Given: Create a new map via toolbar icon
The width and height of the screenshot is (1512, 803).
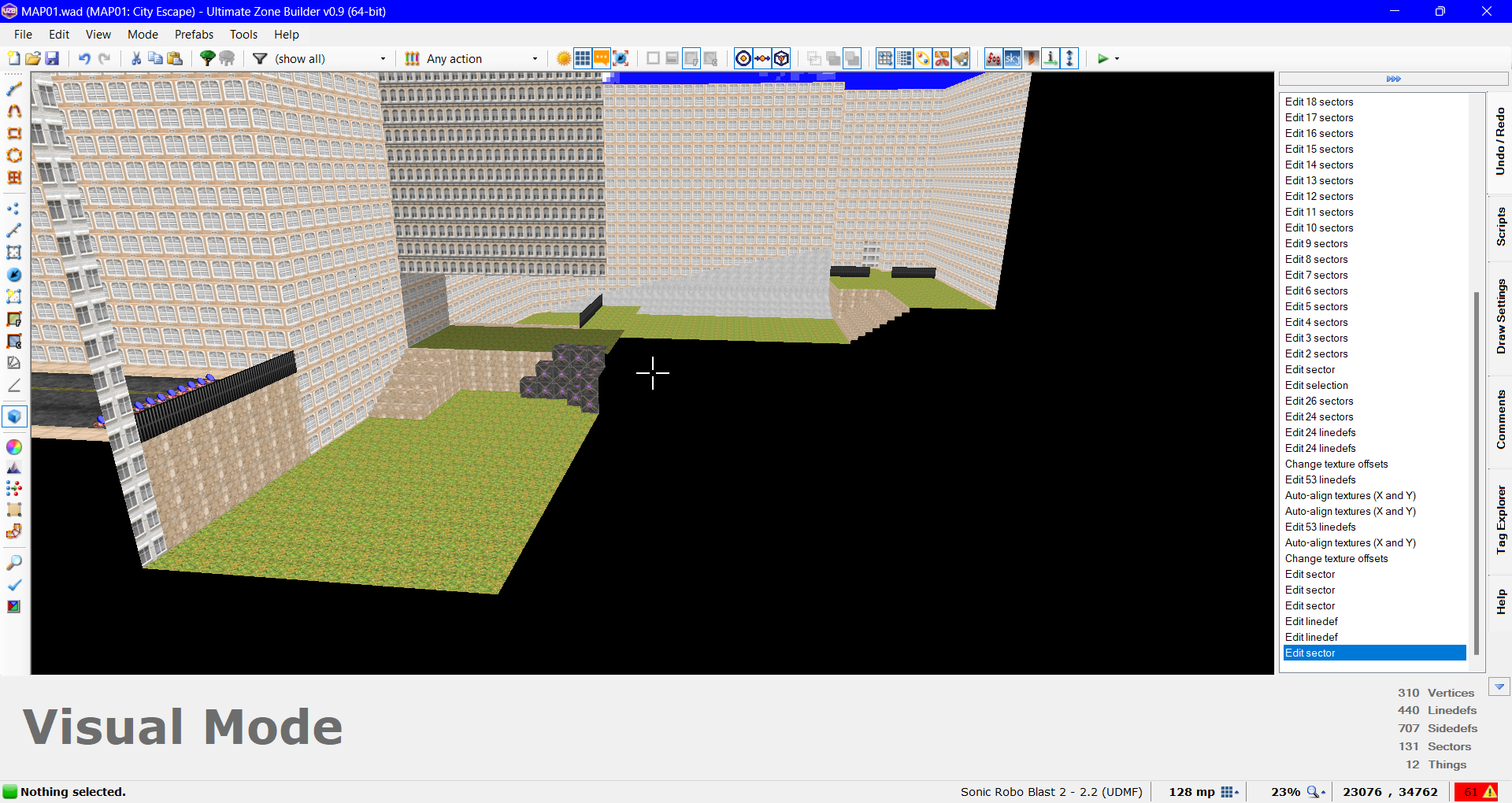Looking at the screenshot, I should 13,58.
